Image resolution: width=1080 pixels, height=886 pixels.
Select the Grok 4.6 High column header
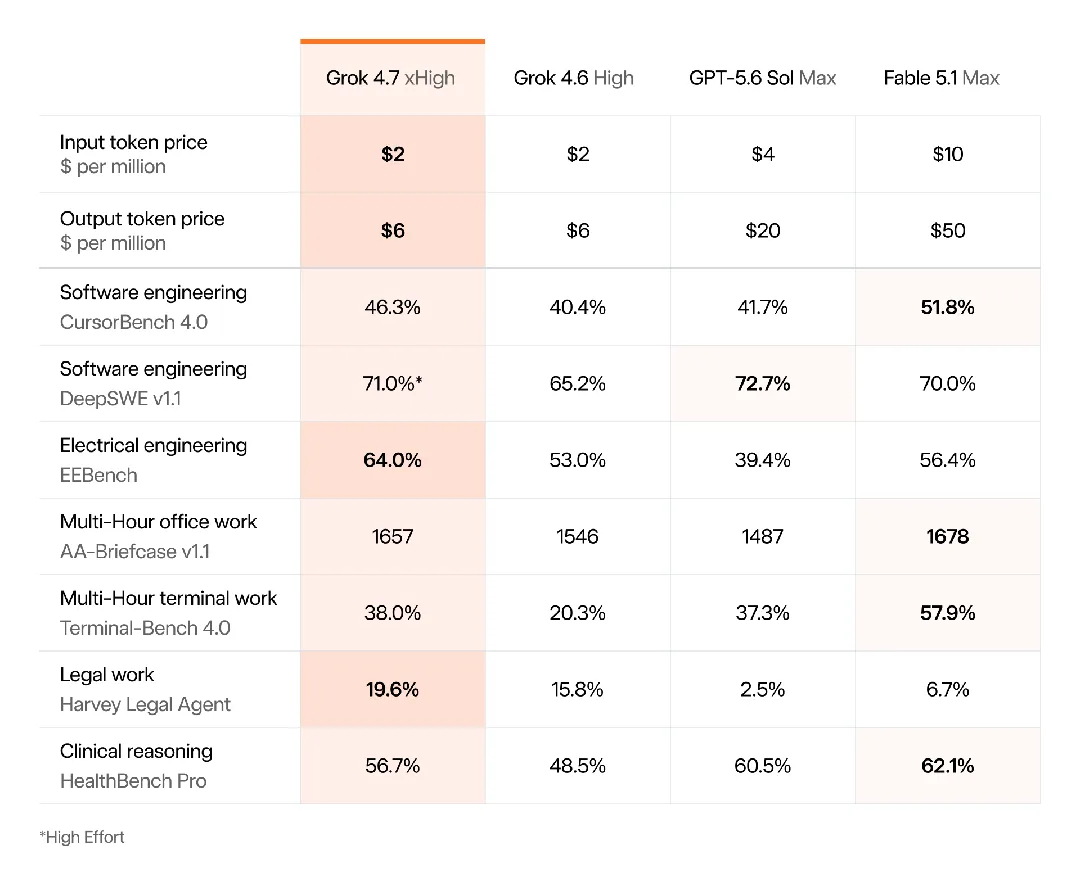tap(574, 78)
